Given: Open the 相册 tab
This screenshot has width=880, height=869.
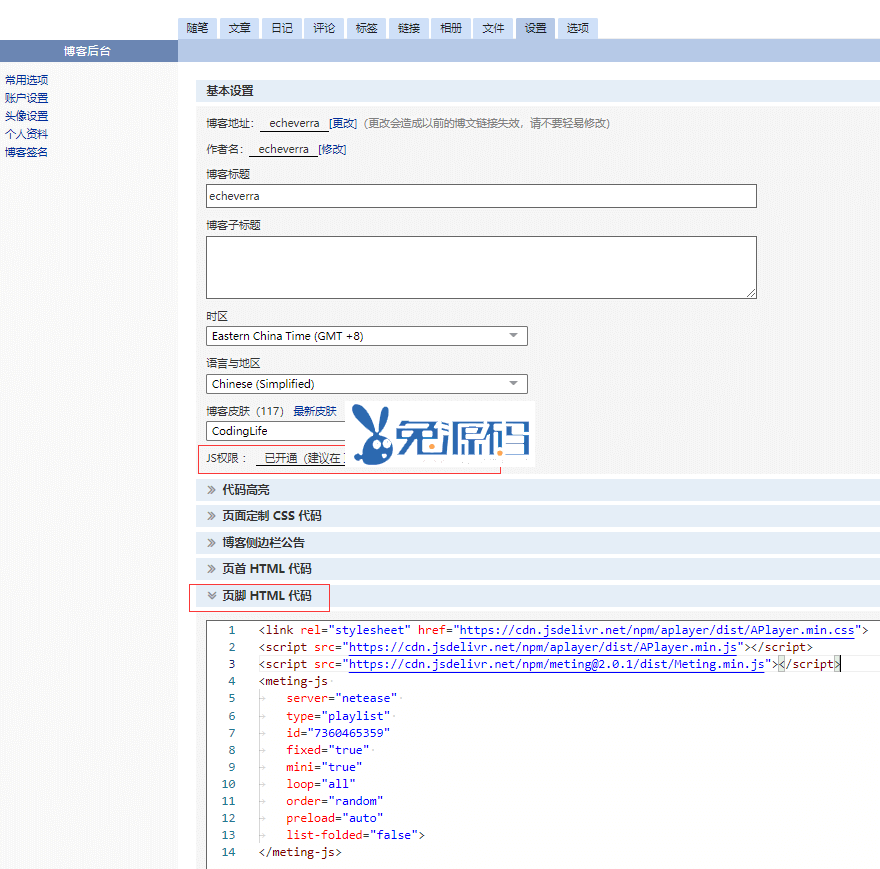Looking at the screenshot, I should 451,28.
